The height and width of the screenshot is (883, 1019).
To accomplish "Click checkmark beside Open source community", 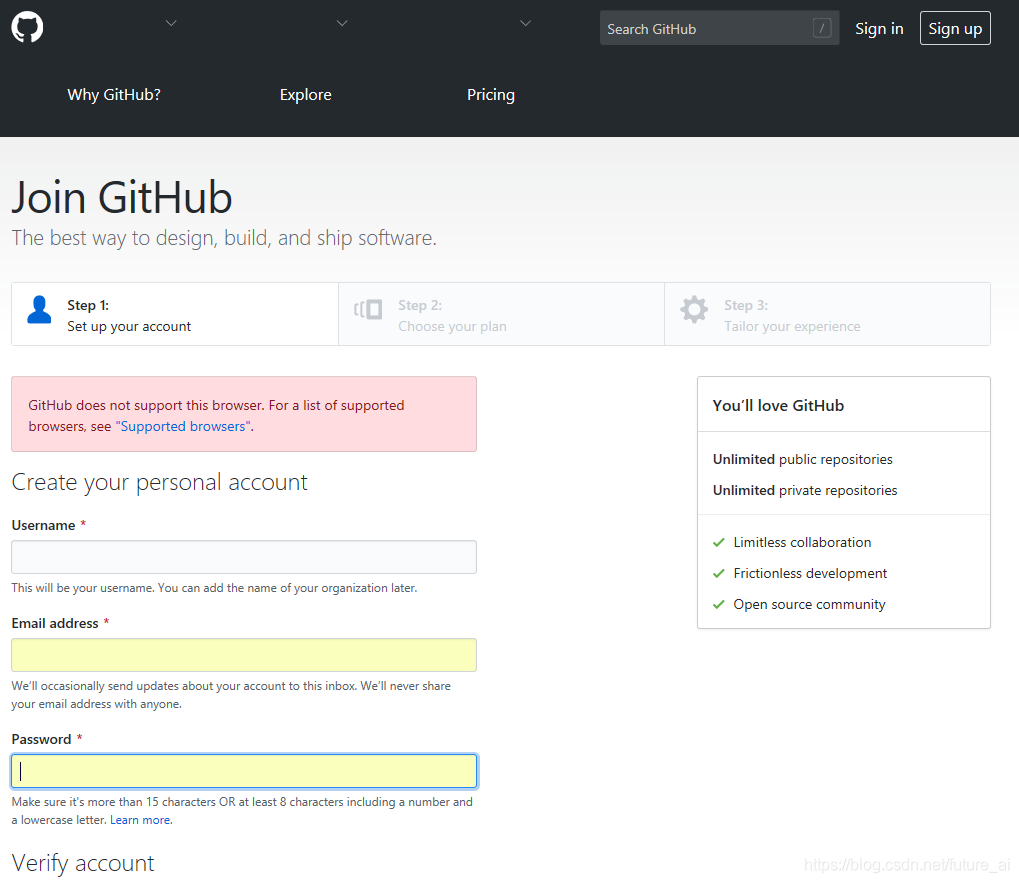I will point(718,605).
